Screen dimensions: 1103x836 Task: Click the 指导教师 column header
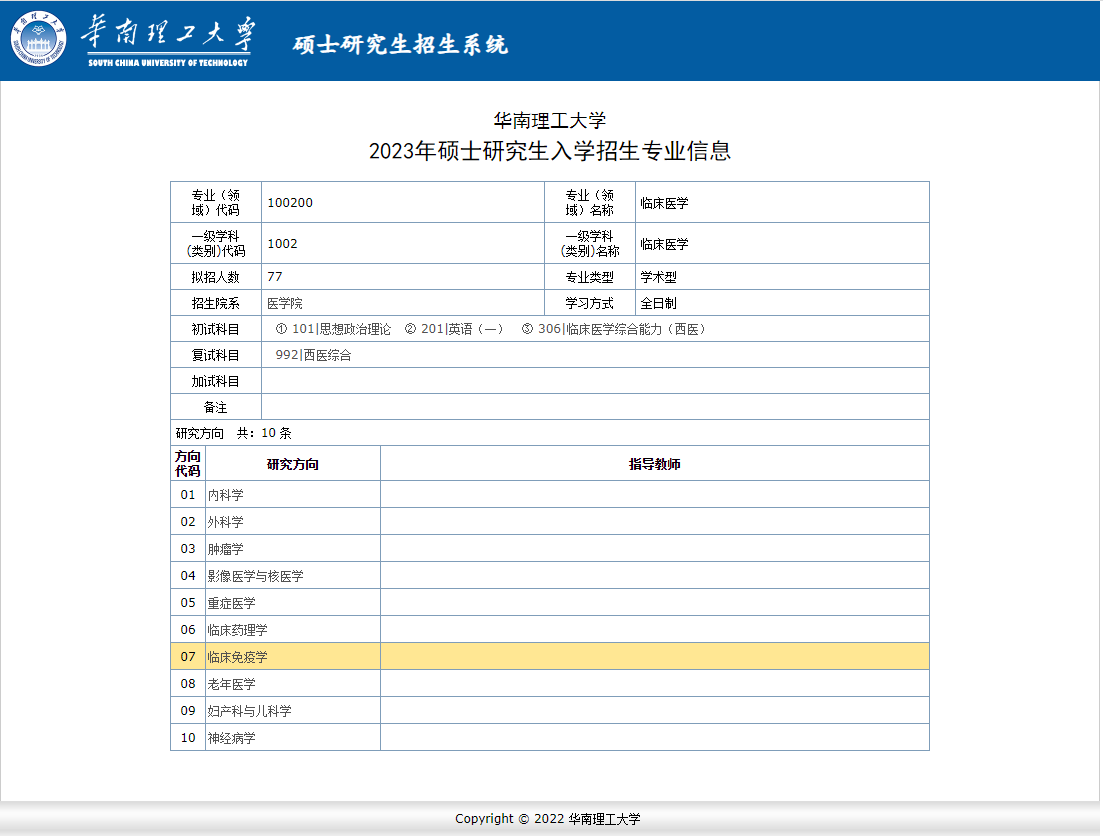coord(655,464)
